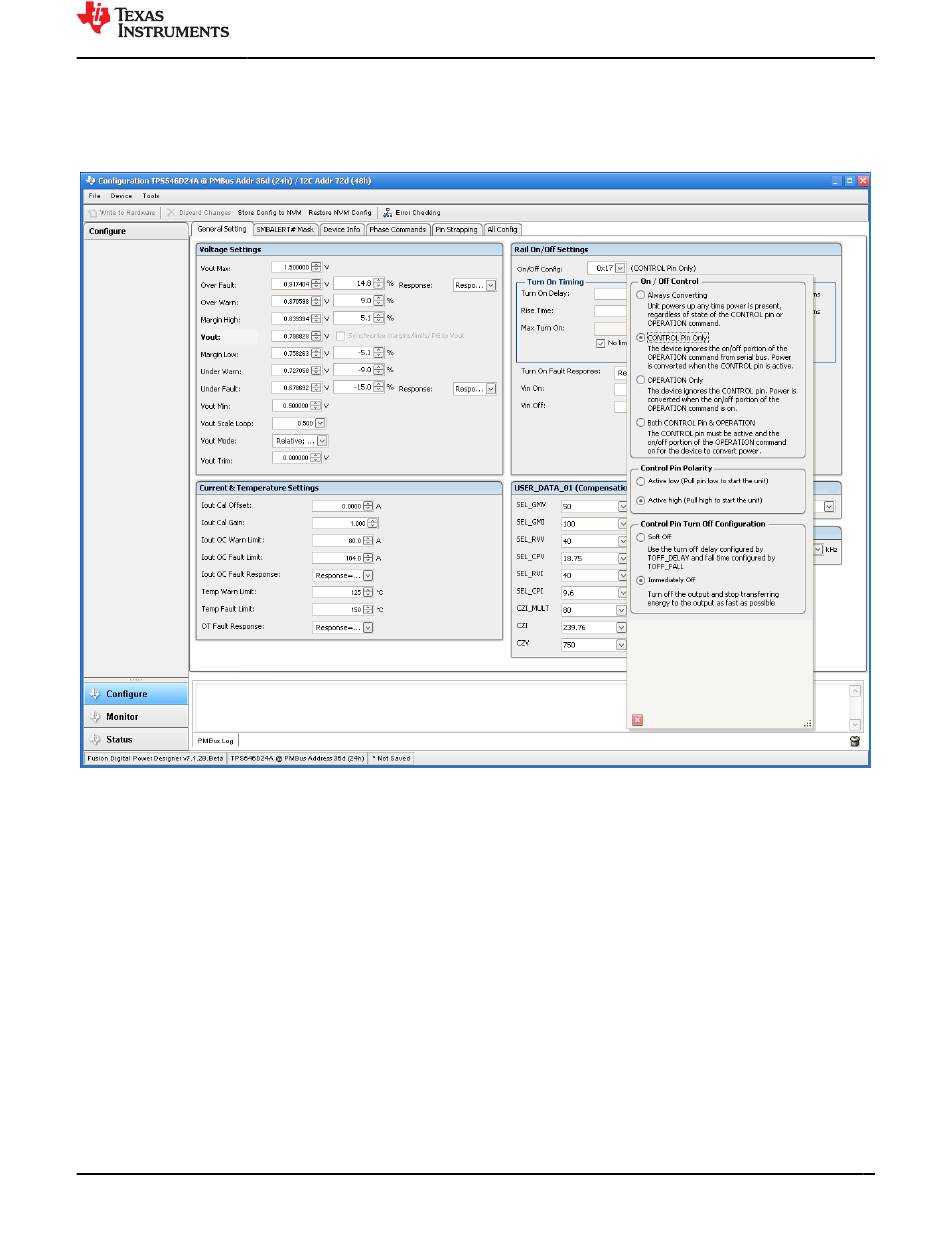
Task: Click the Error Checking toolbar icon
Action: [387, 212]
